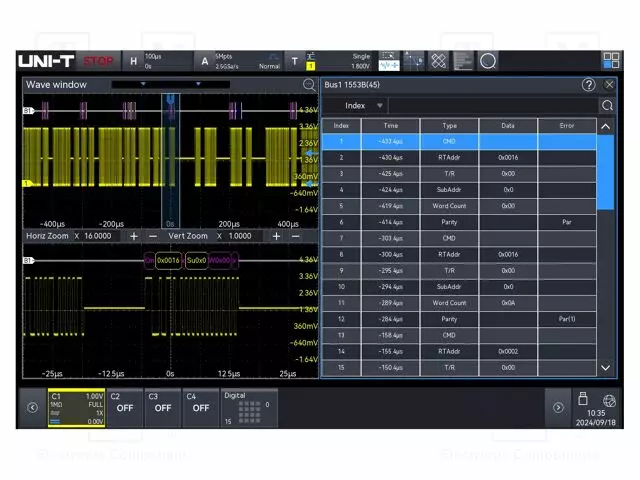Open the Bus1 1553B help icon

click(589, 85)
